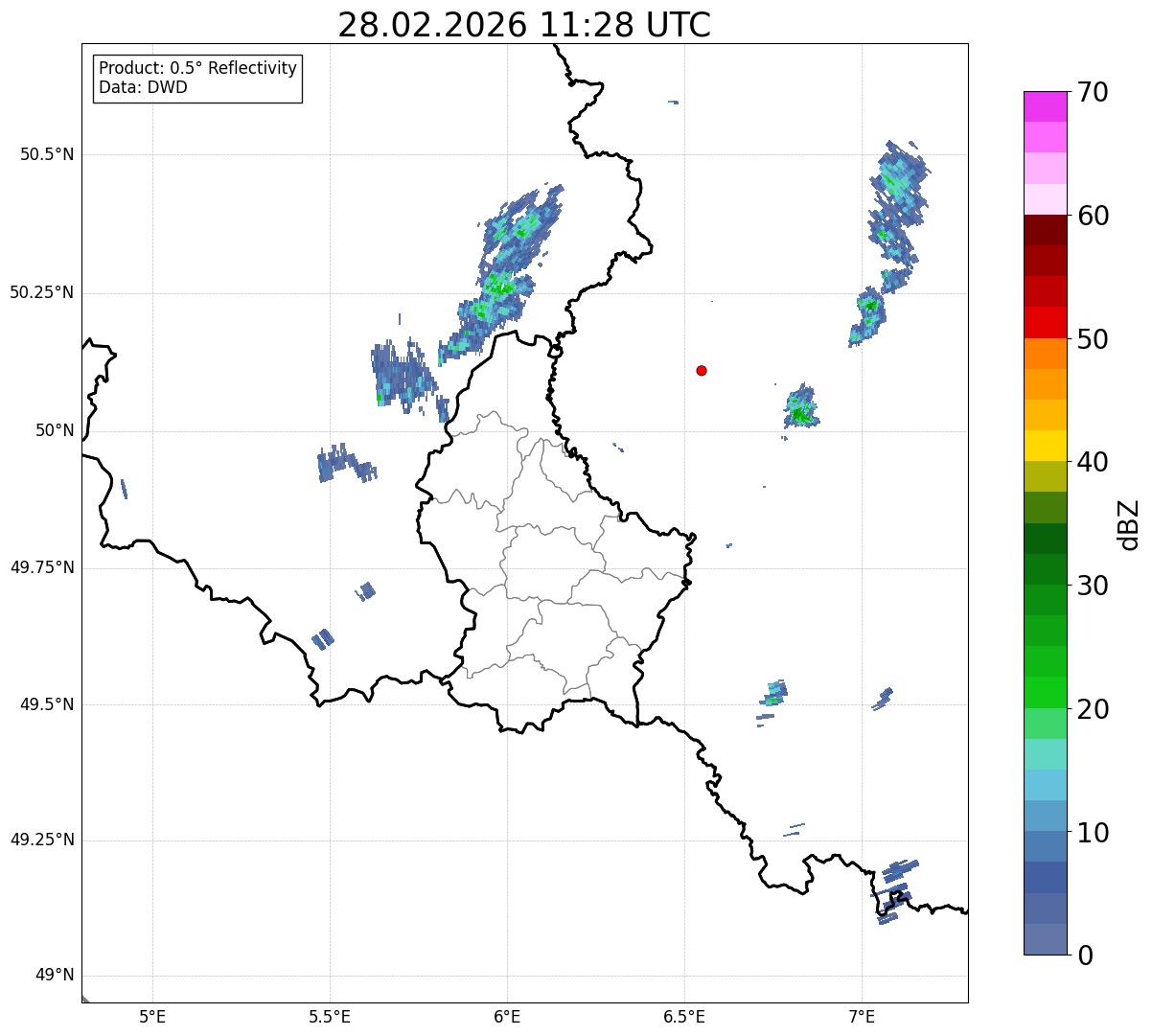Click the 7°E longitude label
1152x1036 pixels.
point(862,1017)
